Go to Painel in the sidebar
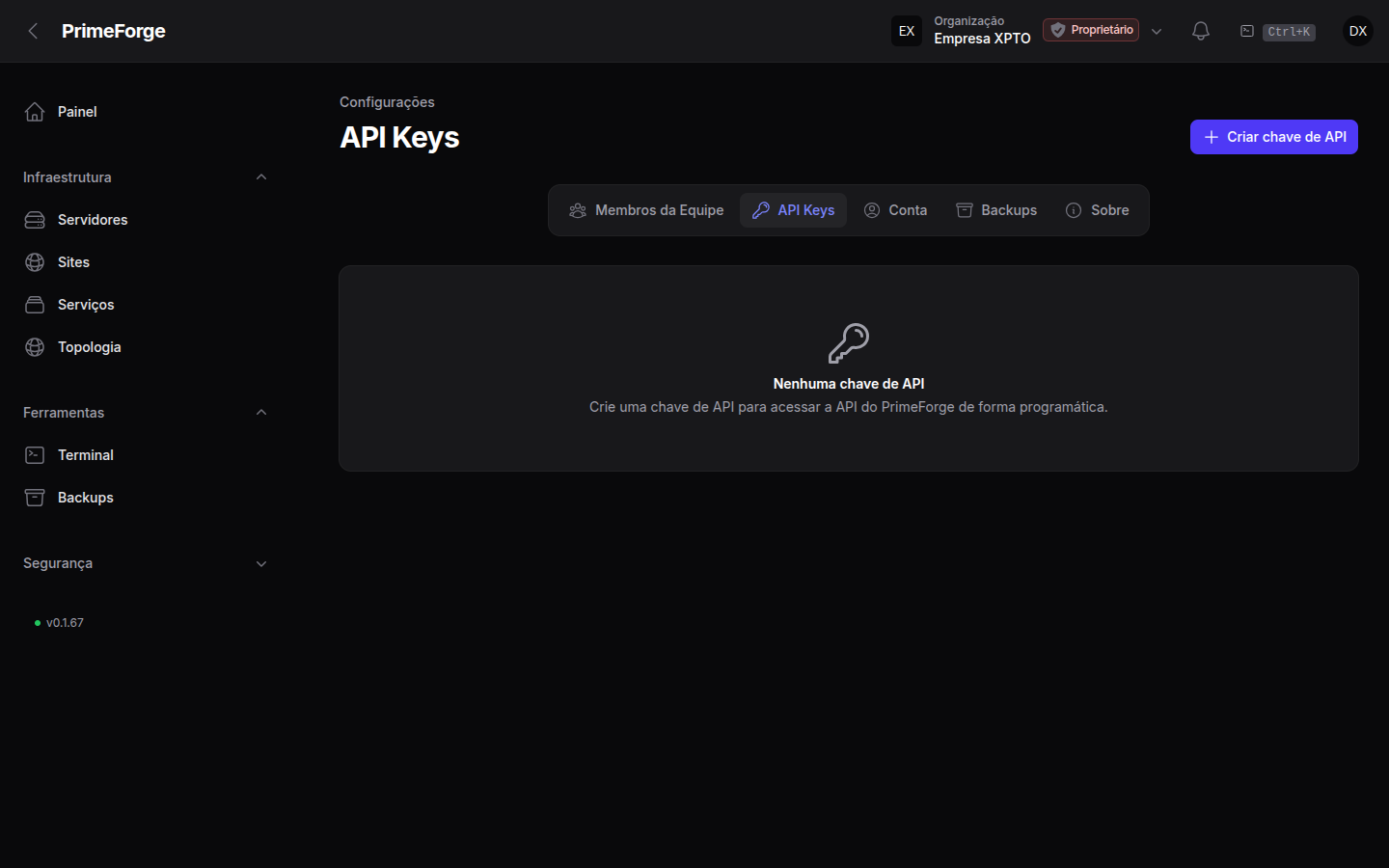This screenshot has height=868, width=1389. point(145,112)
